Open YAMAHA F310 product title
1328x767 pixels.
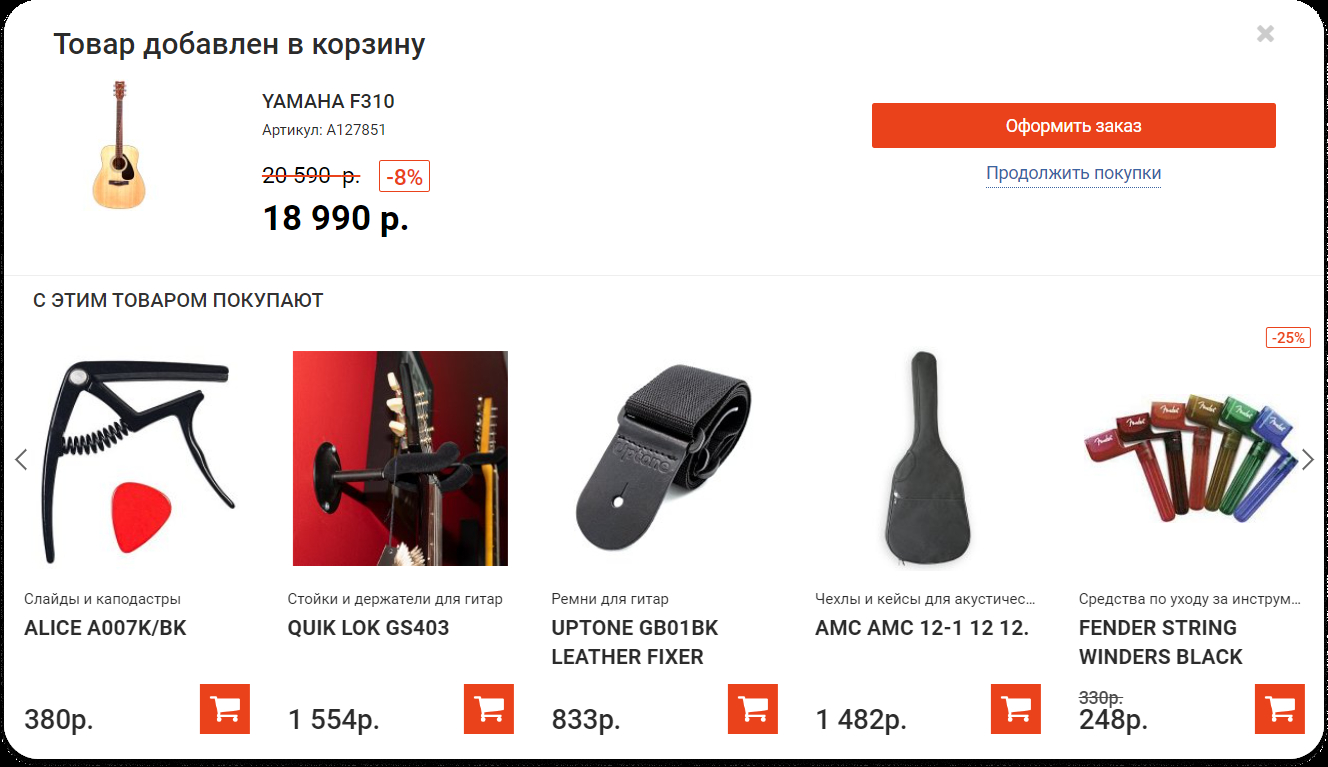click(328, 101)
